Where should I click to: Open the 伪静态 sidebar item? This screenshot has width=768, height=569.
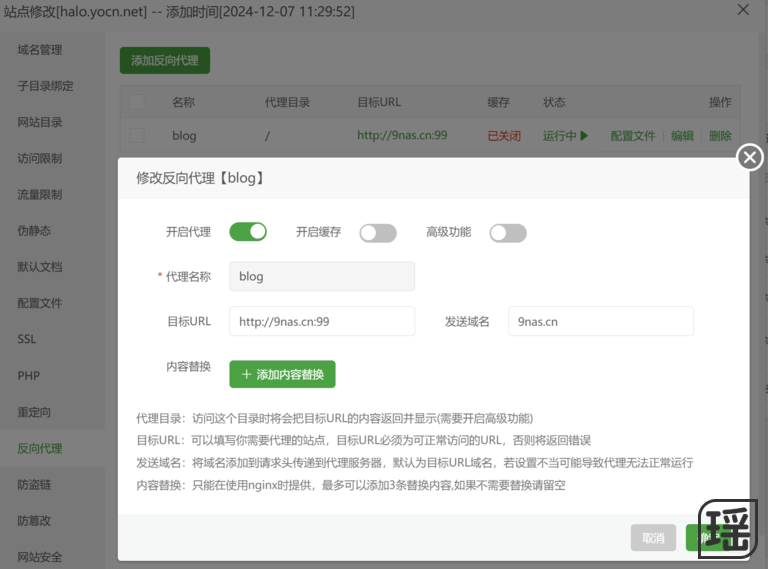pyautogui.click(x=34, y=230)
